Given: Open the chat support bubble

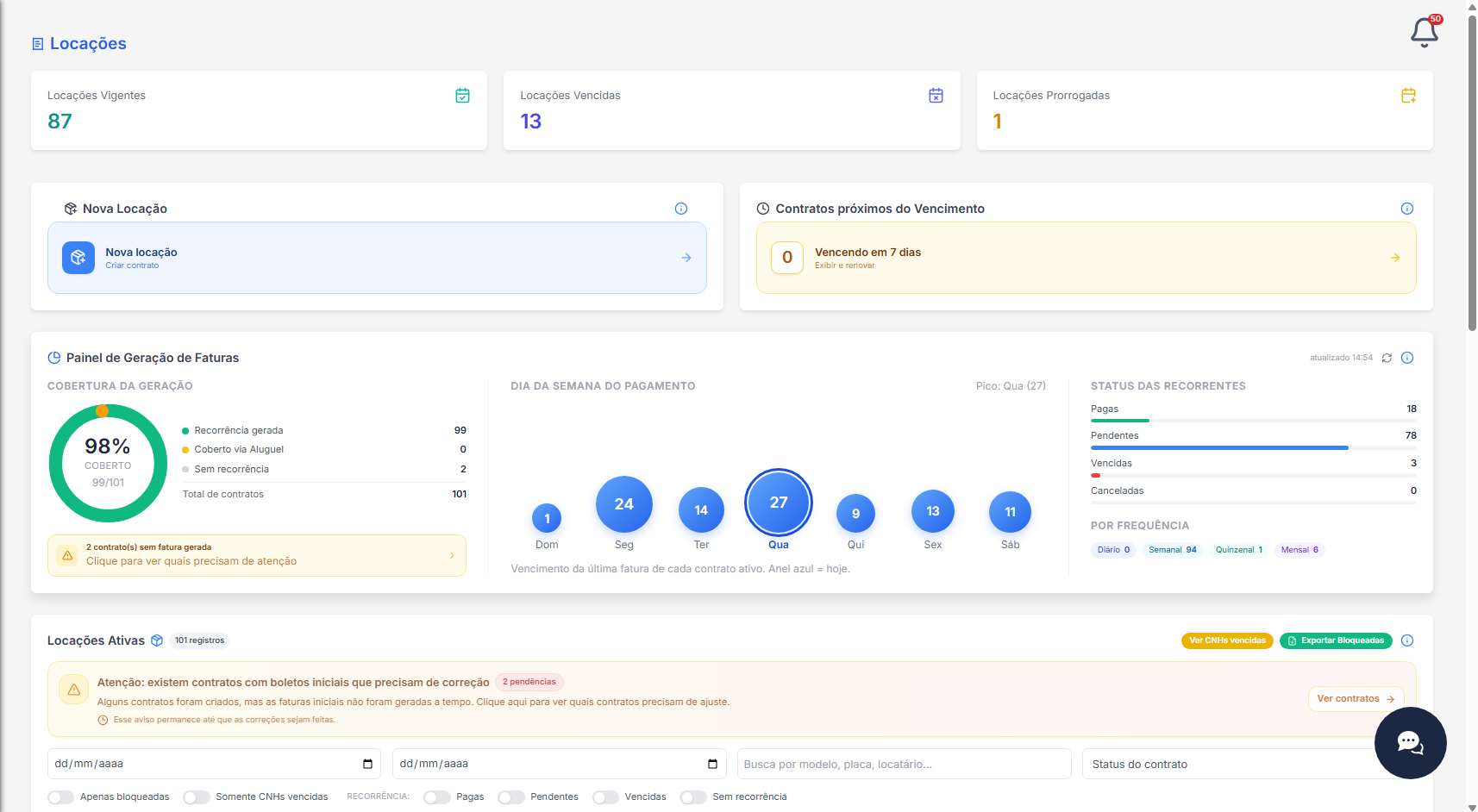Looking at the screenshot, I should coord(1410,743).
